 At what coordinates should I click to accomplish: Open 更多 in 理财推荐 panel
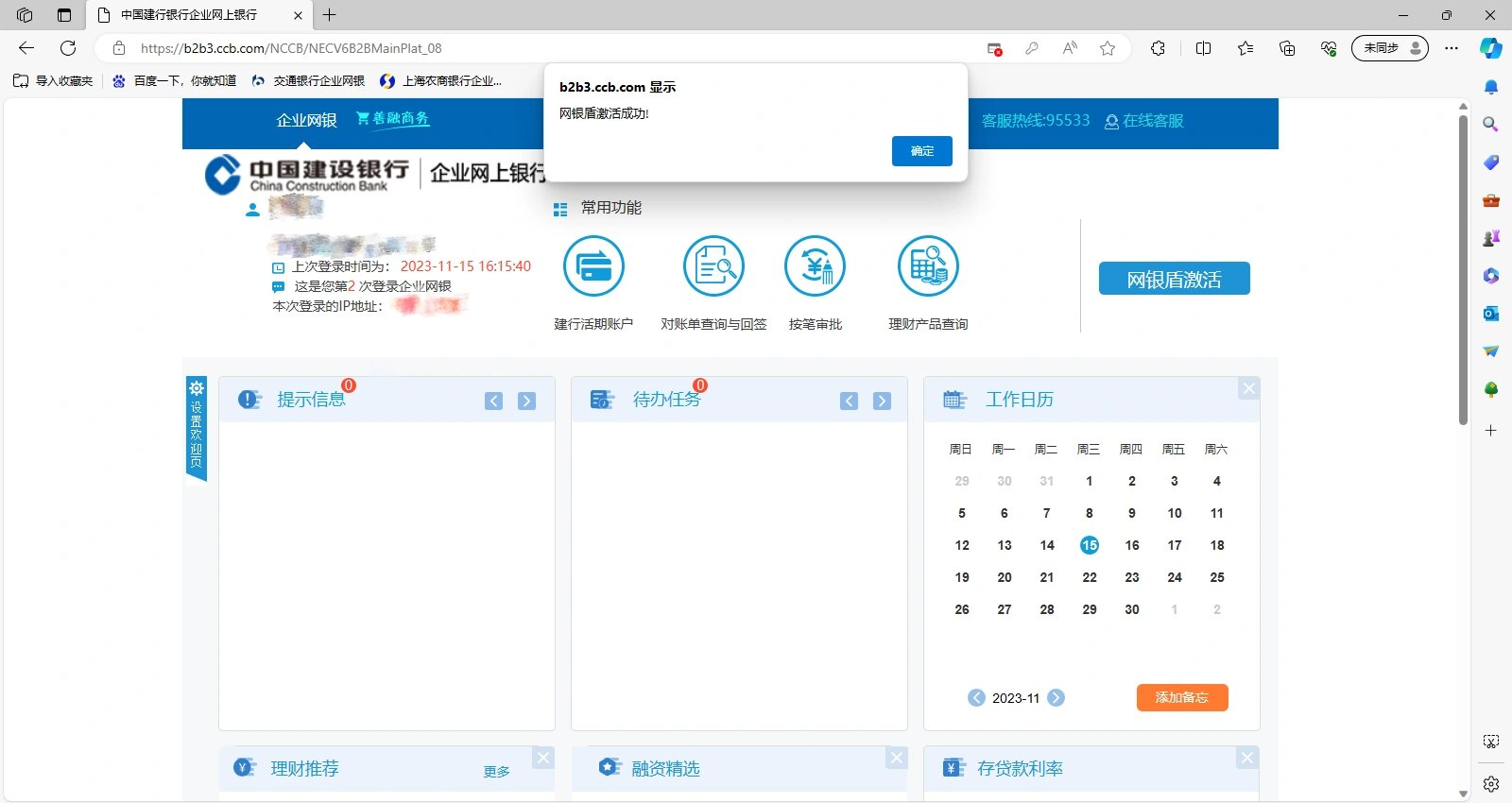pyautogui.click(x=497, y=772)
